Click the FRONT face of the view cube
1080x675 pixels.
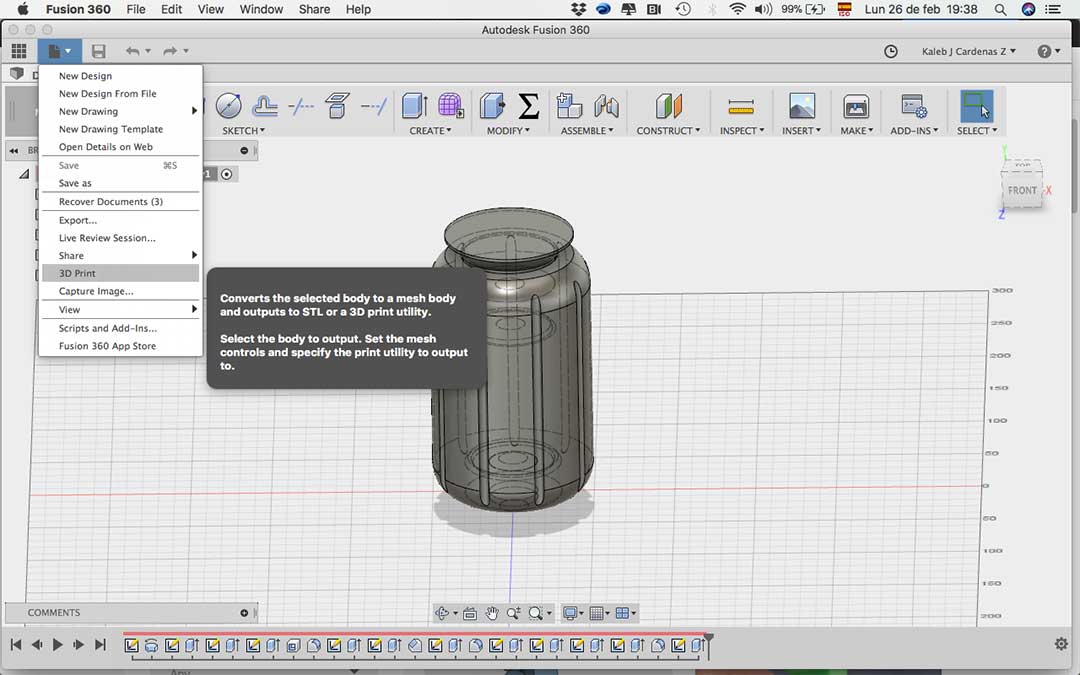point(1021,190)
